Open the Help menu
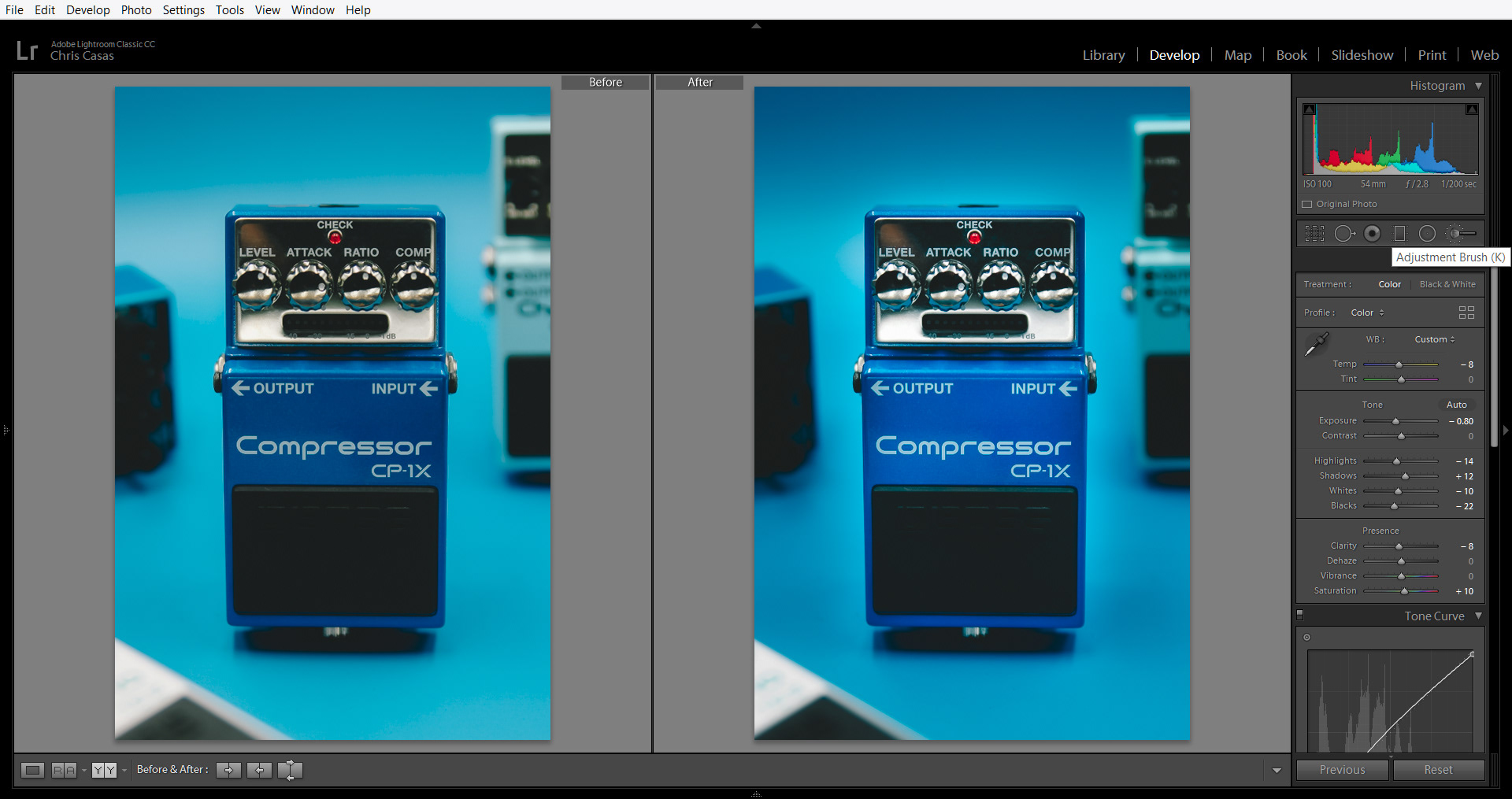This screenshot has width=1512, height=799. [x=358, y=9]
